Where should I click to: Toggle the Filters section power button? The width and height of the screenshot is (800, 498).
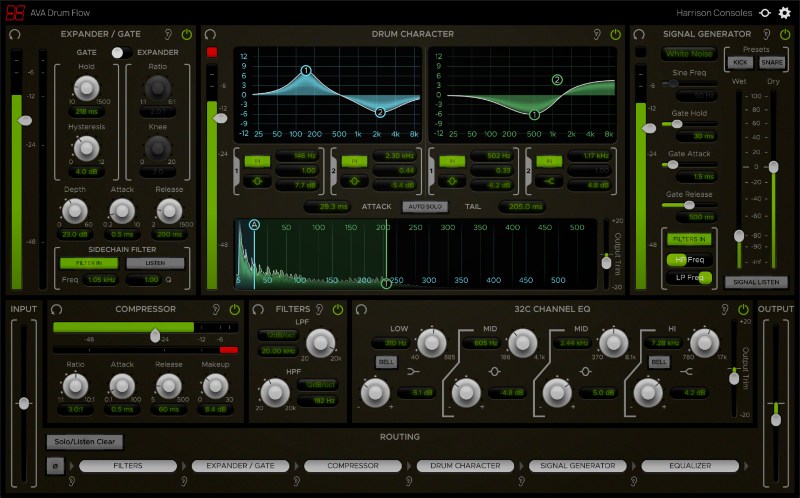click(x=336, y=310)
